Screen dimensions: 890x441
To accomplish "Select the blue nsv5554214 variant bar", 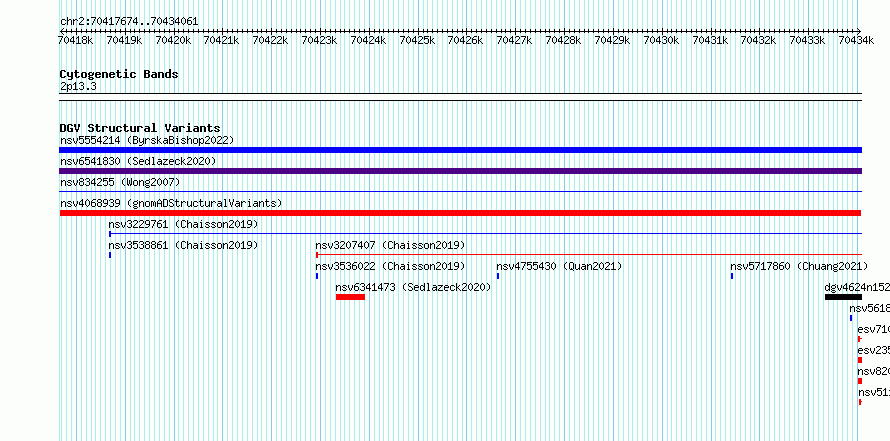I will (460, 150).
